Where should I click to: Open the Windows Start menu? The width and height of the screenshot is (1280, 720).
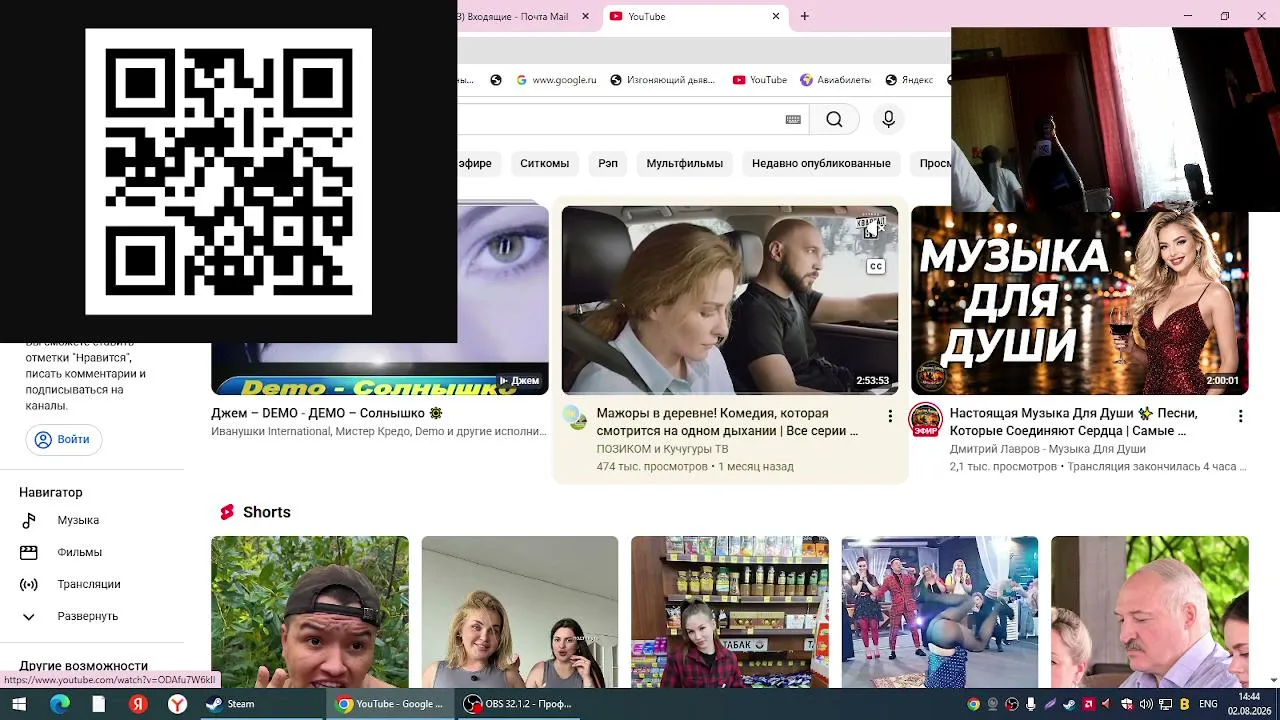[19, 704]
